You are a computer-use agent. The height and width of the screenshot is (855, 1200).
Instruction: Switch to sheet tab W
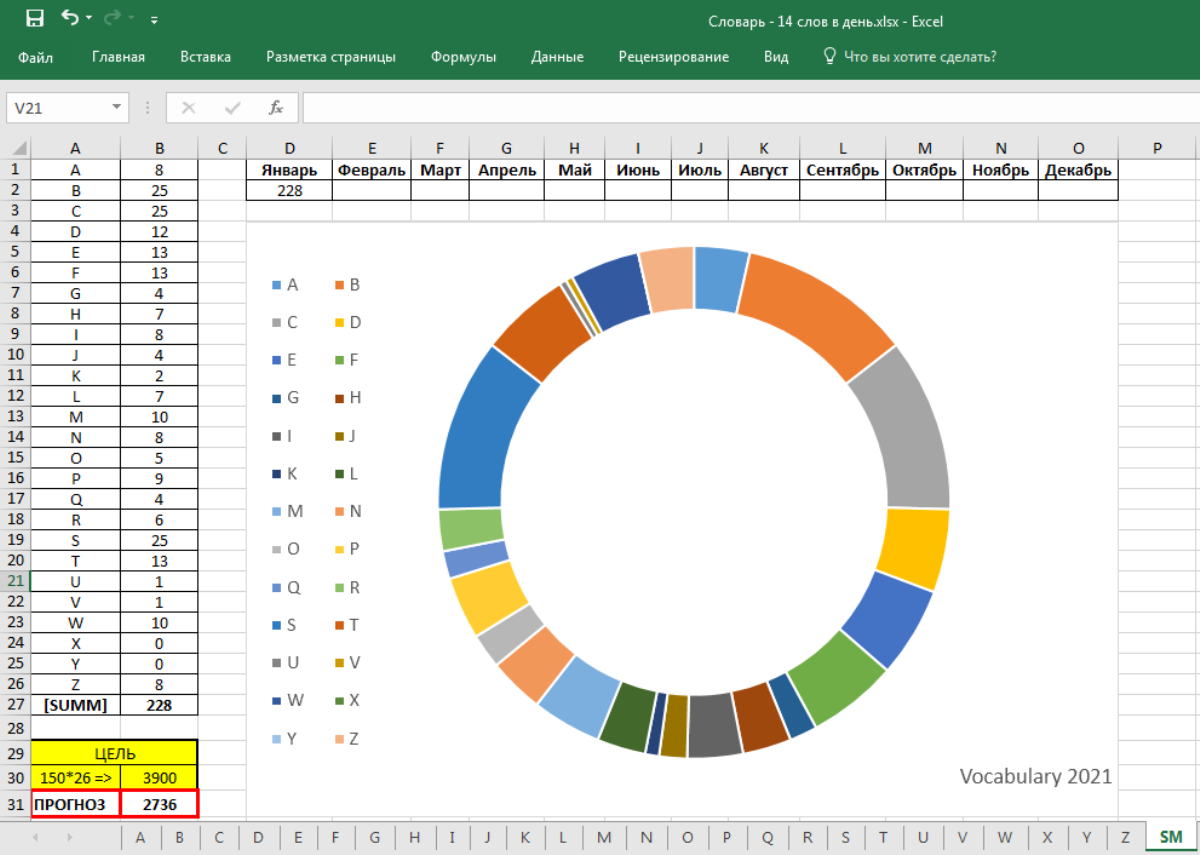[x=1005, y=837]
